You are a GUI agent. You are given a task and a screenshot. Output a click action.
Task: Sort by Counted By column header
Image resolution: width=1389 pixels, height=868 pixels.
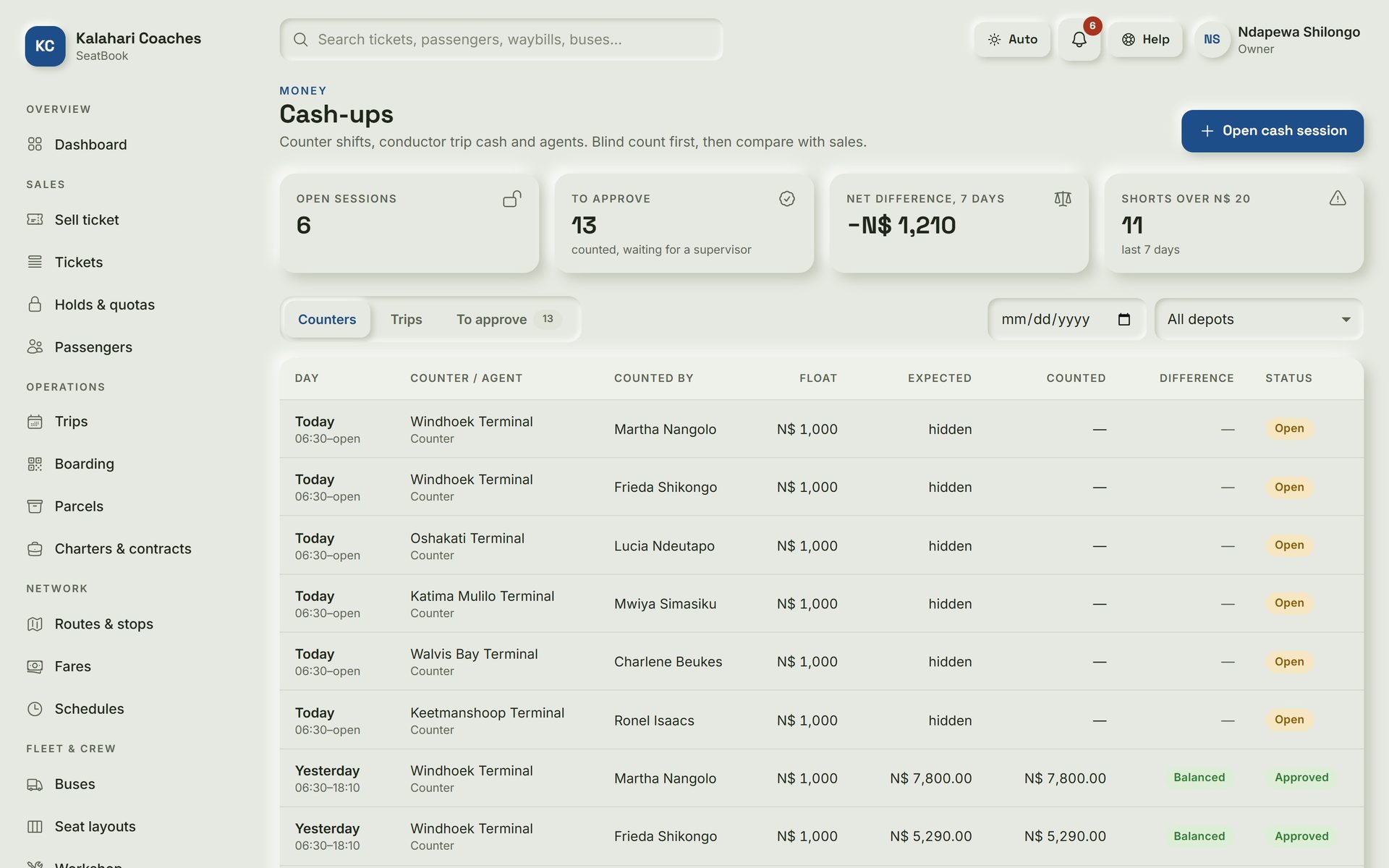tap(653, 378)
